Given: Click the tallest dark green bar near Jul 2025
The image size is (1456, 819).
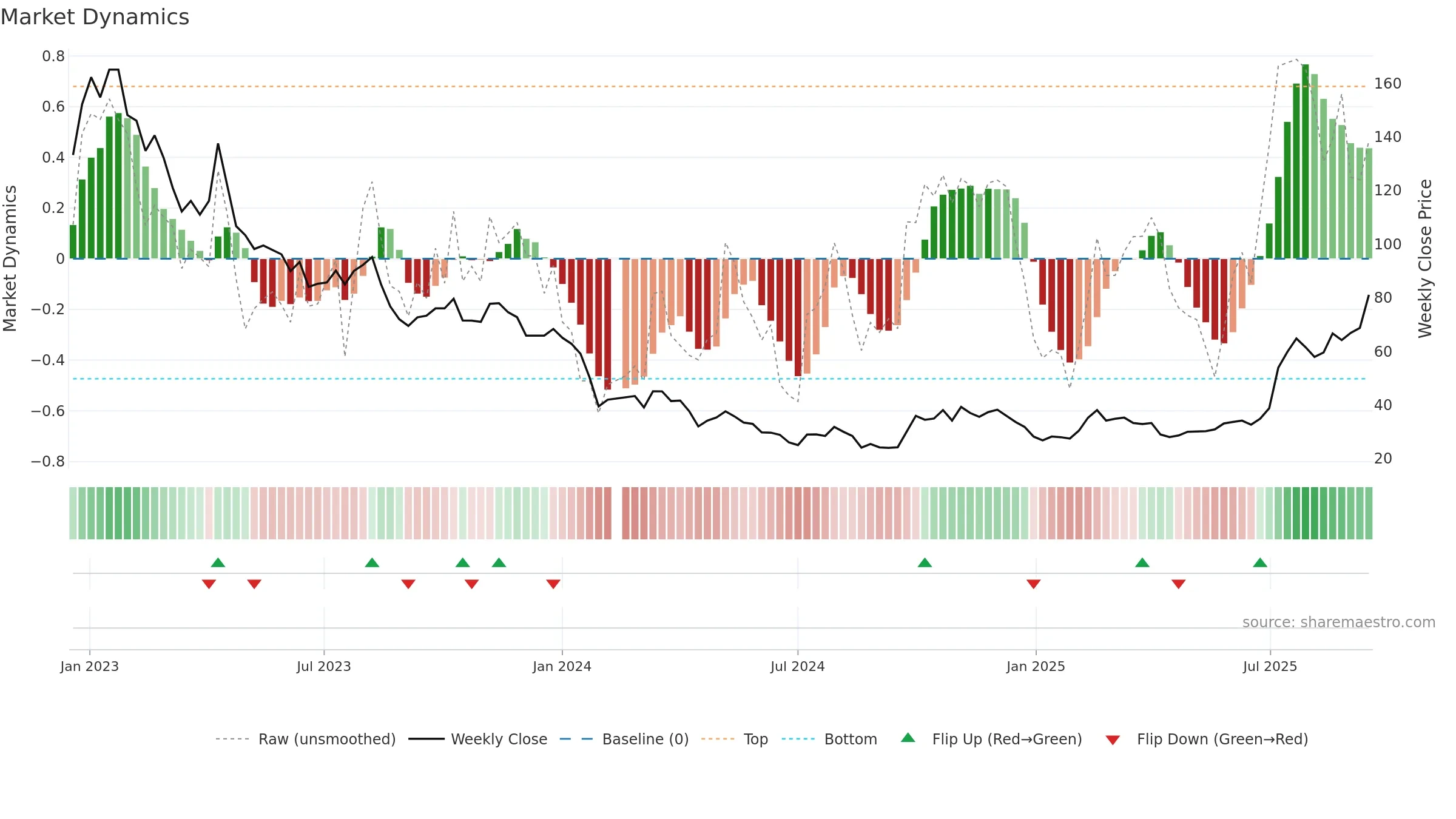Looking at the screenshot, I should tap(1305, 161).
